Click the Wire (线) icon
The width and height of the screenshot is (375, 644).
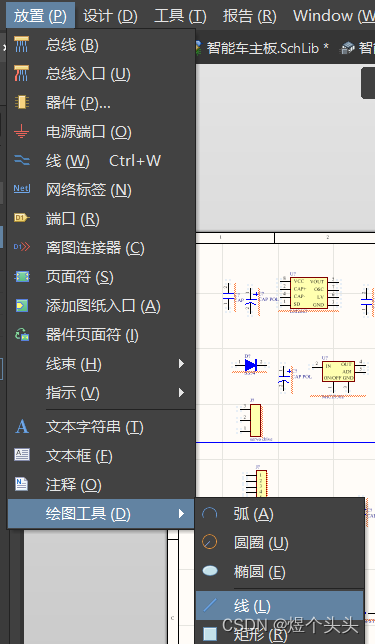pos(21,160)
